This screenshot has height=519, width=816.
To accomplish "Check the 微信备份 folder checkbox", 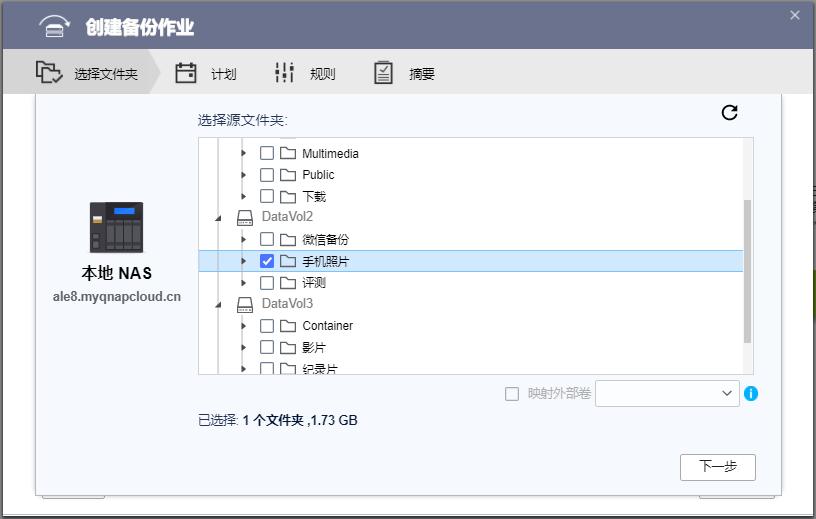I will (x=267, y=240).
